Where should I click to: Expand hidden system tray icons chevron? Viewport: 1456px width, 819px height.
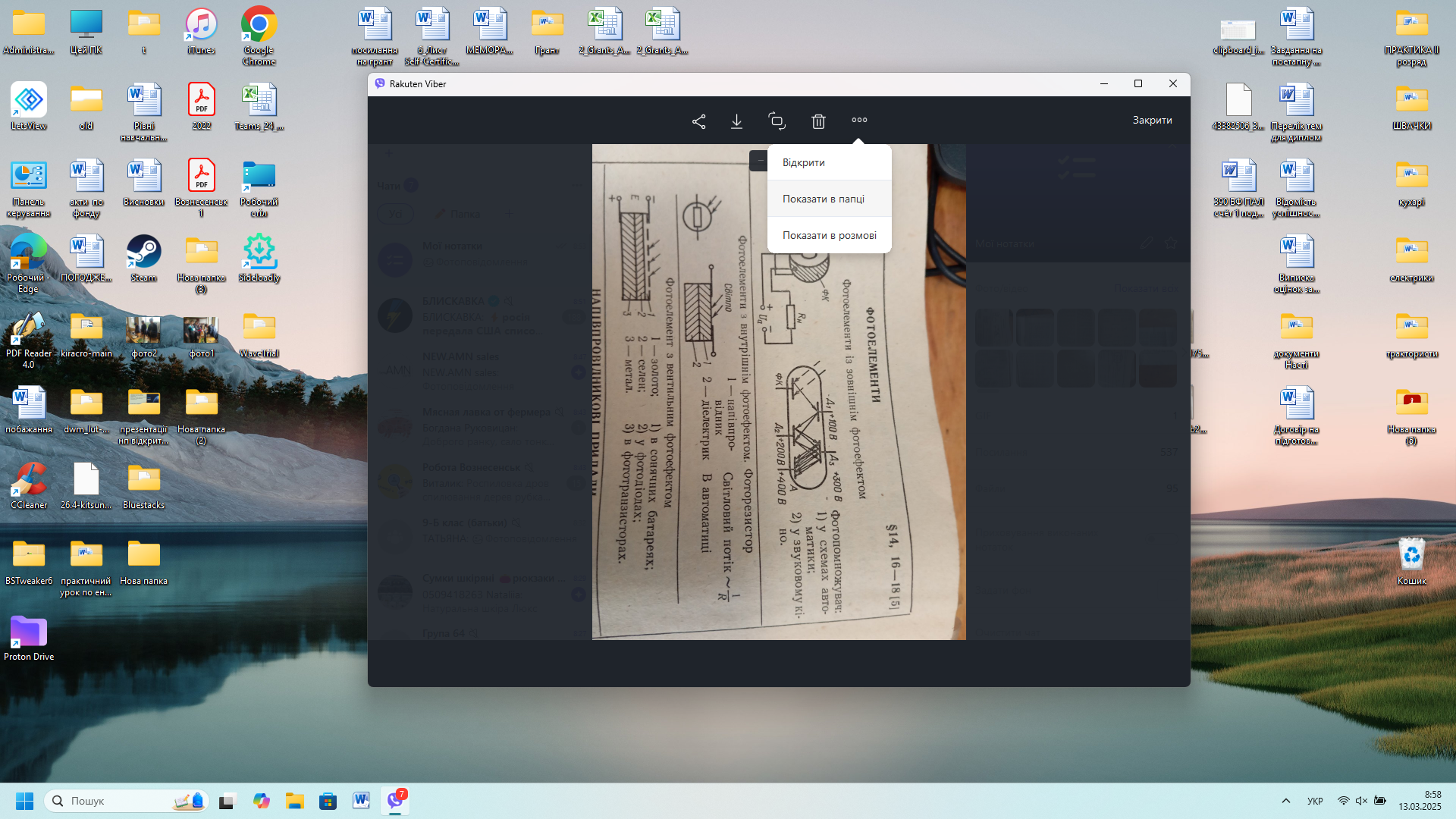1285,801
